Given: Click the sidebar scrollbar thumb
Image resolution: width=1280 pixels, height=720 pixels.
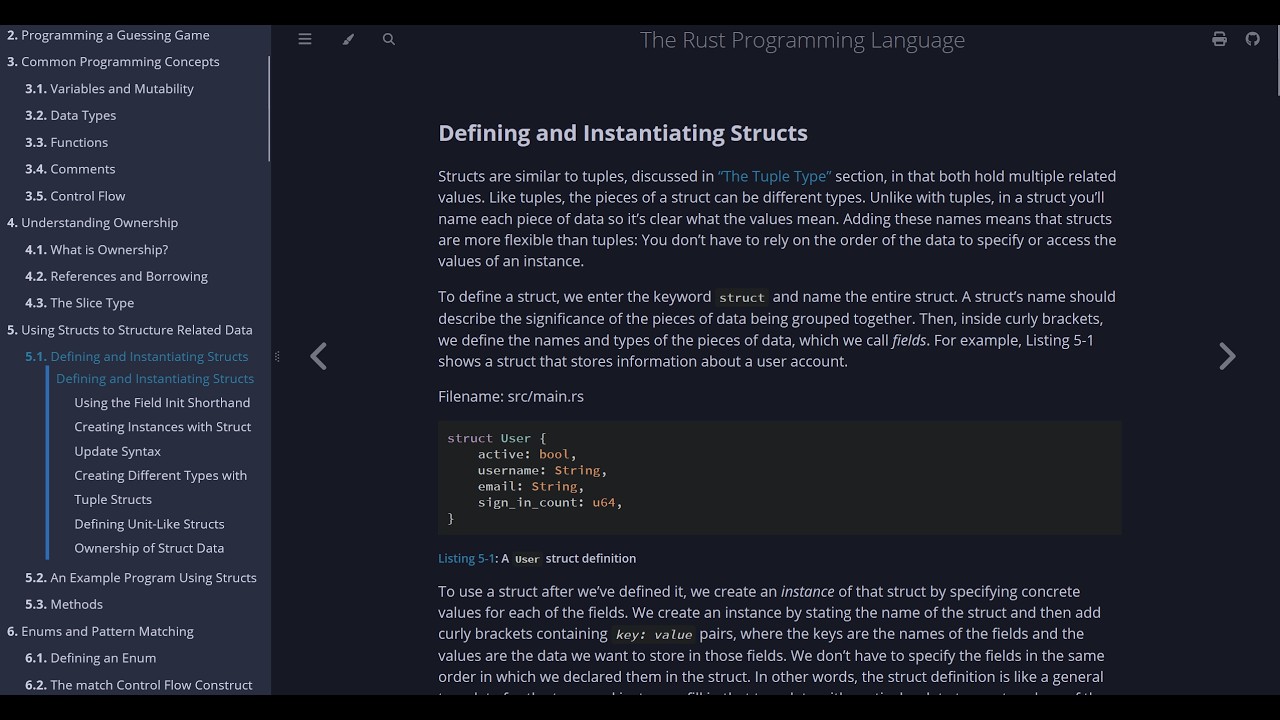Looking at the screenshot, I should click(x=268, y=108).
